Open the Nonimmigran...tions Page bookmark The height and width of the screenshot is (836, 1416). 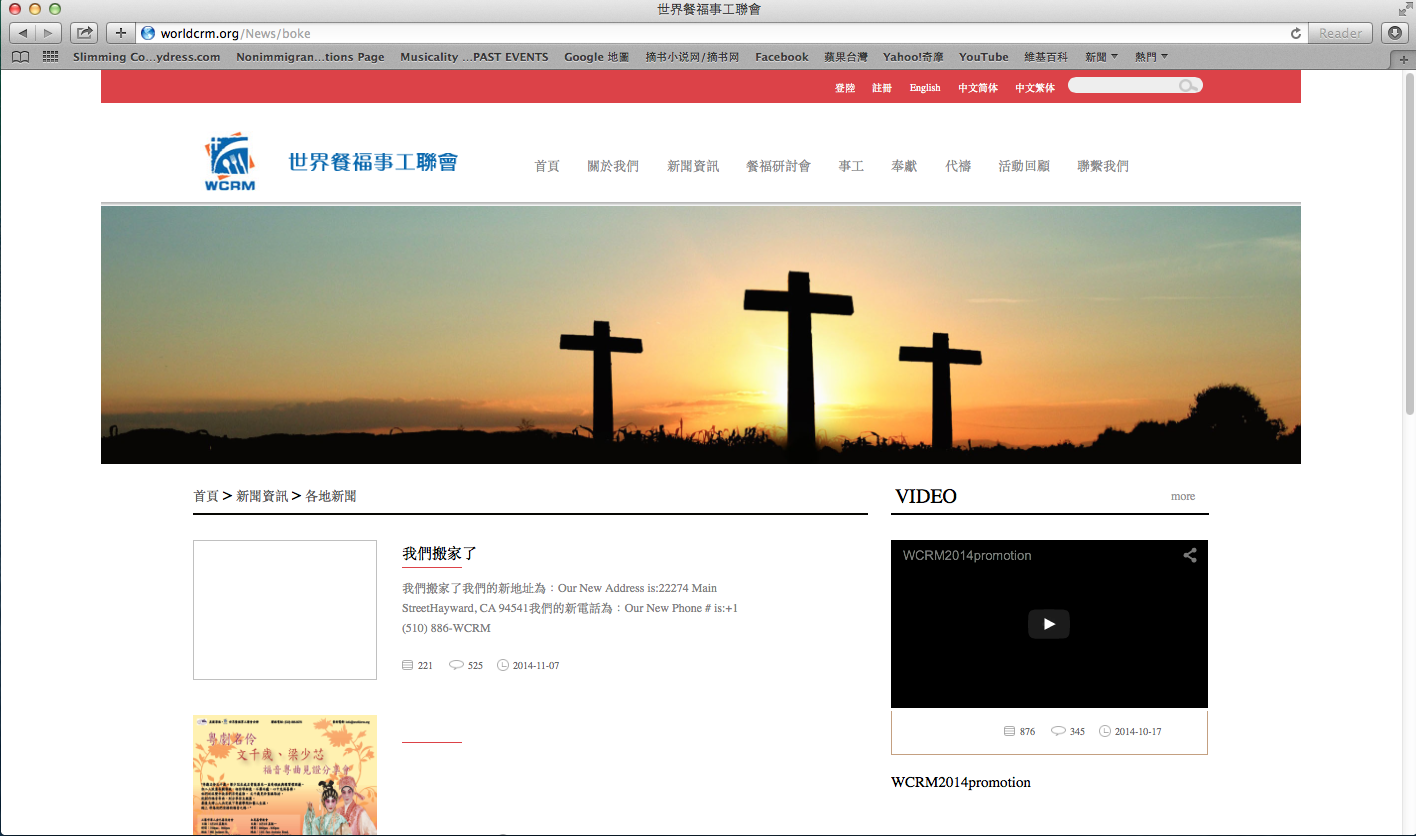pos(310,57)
